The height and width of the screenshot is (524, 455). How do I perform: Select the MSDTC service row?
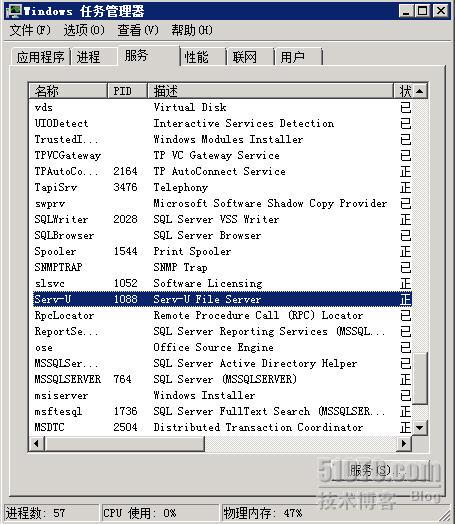220,427
